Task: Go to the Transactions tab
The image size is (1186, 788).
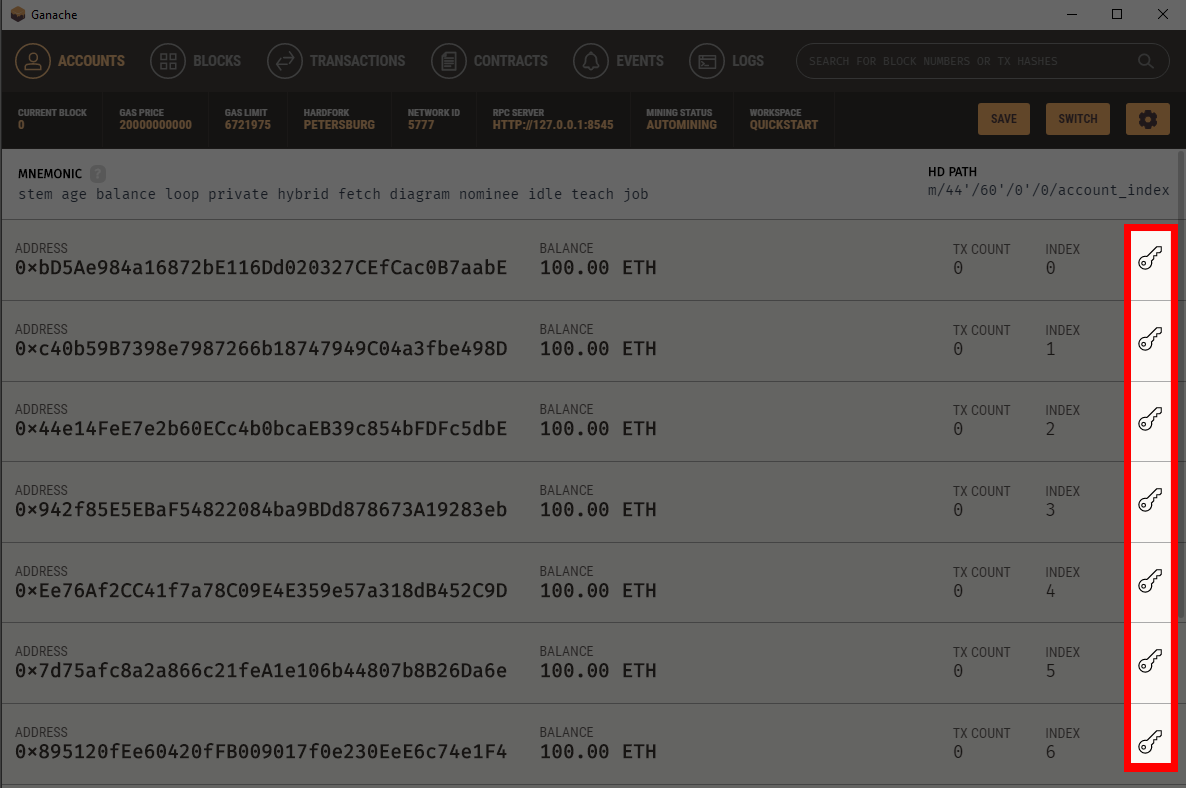Action: [x=337, y=61]
